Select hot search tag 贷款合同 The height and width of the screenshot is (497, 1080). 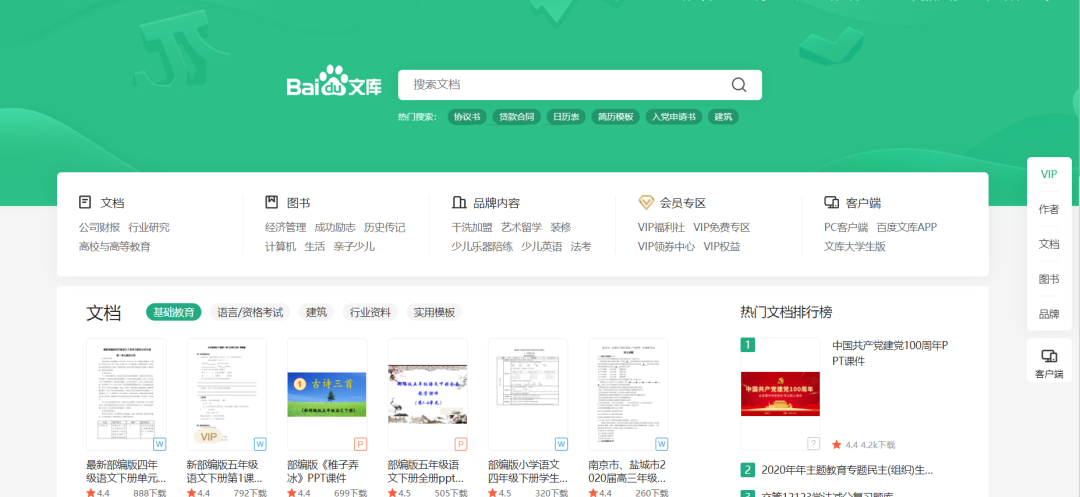click(517, 117)
